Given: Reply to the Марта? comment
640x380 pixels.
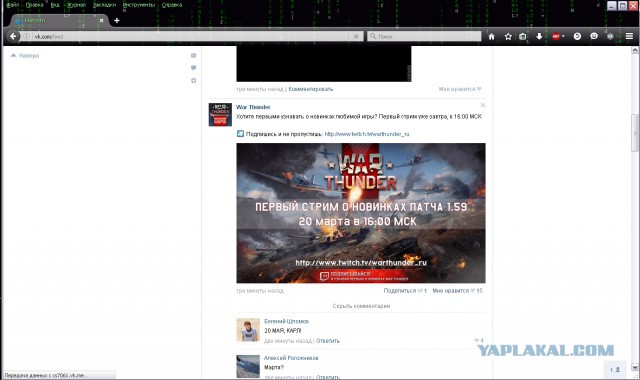Looking at the screenshot, I should (x=328, y=377).
